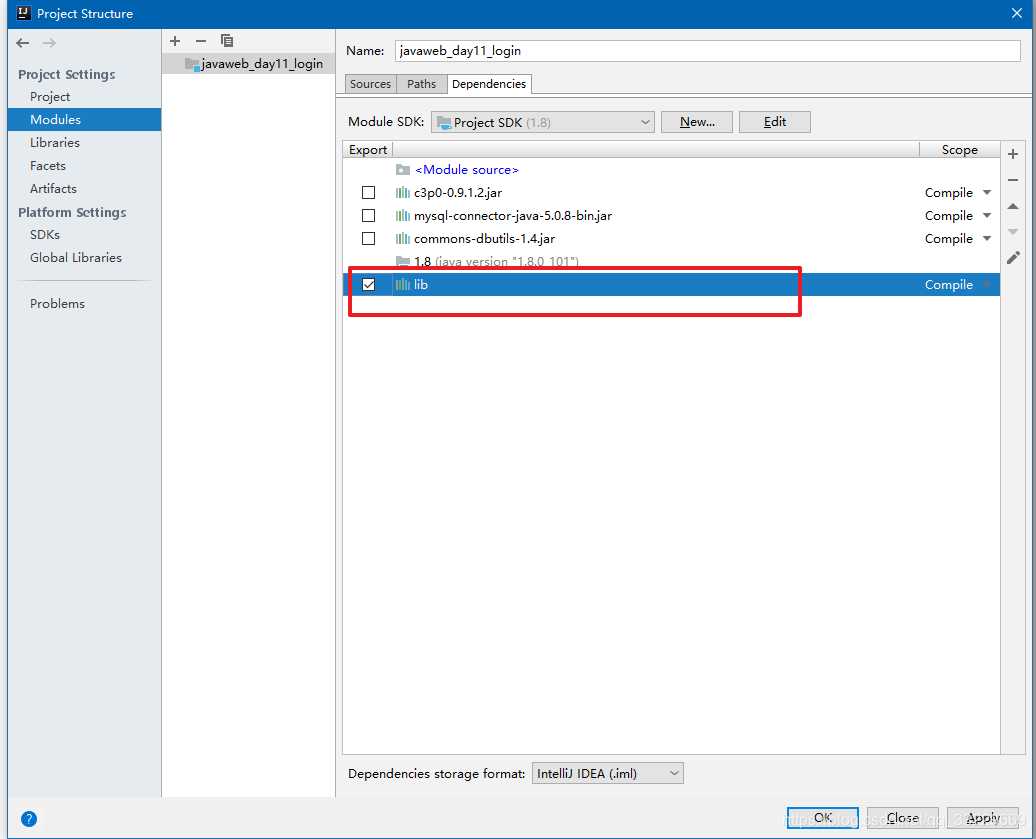Open scope dropdown for c3p0-0.9.1.2.jar
This screenshot has height=839, width=1036.
point(986,193)
